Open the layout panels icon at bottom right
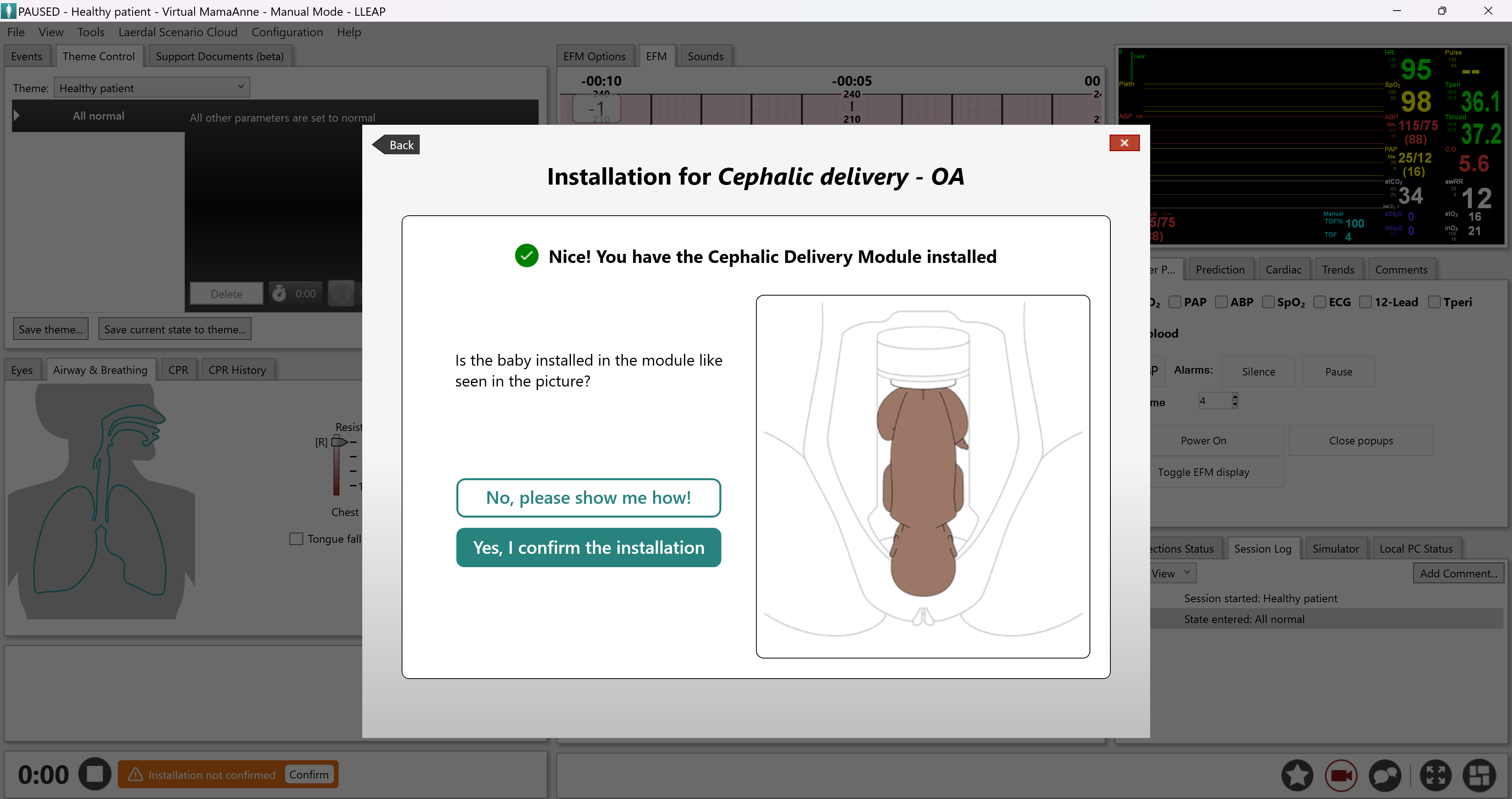1512x799 pixels. click(1480, 775)
